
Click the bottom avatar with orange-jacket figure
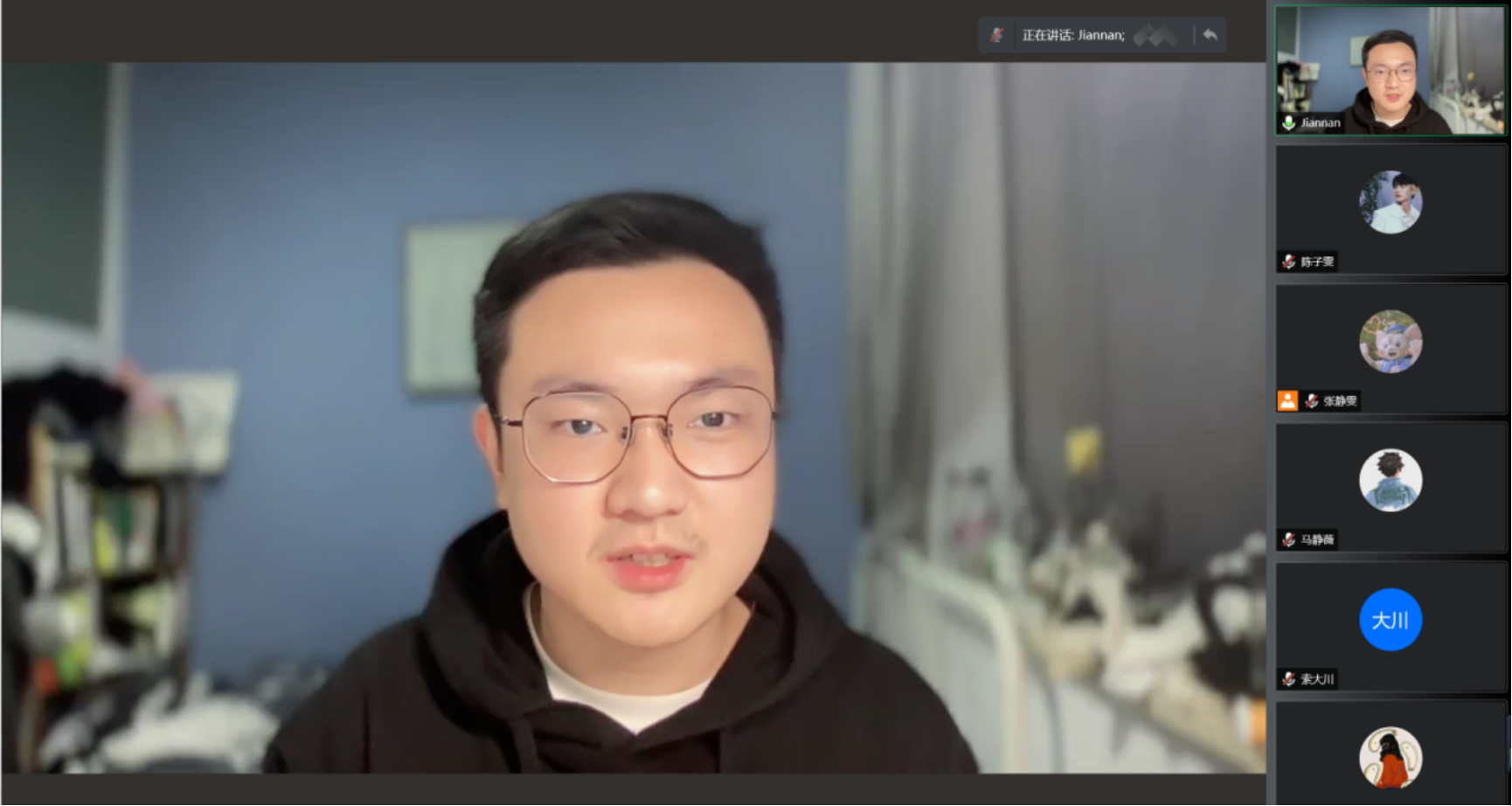[1390, 757]
